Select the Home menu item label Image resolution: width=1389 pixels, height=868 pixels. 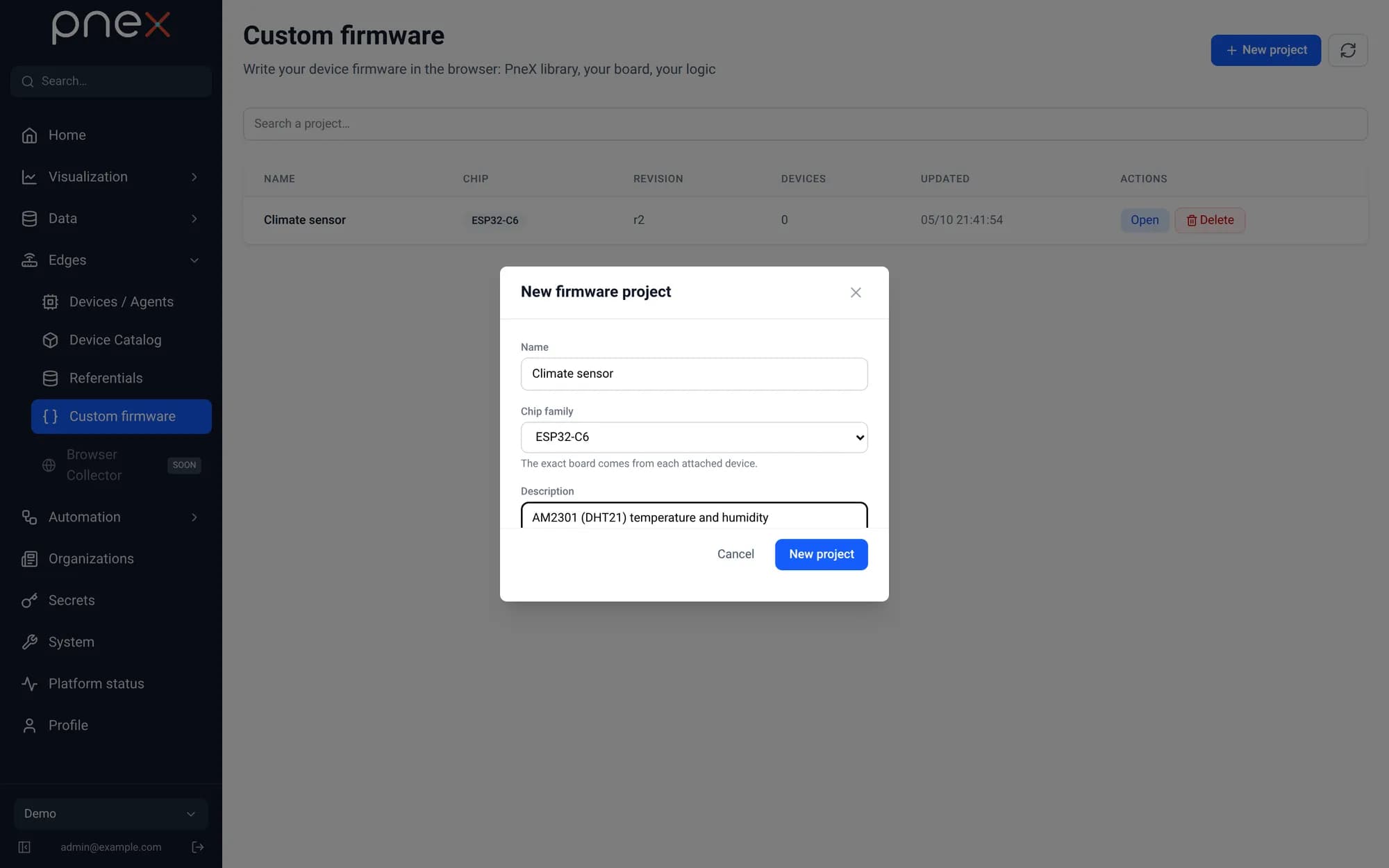pos(67,135)
